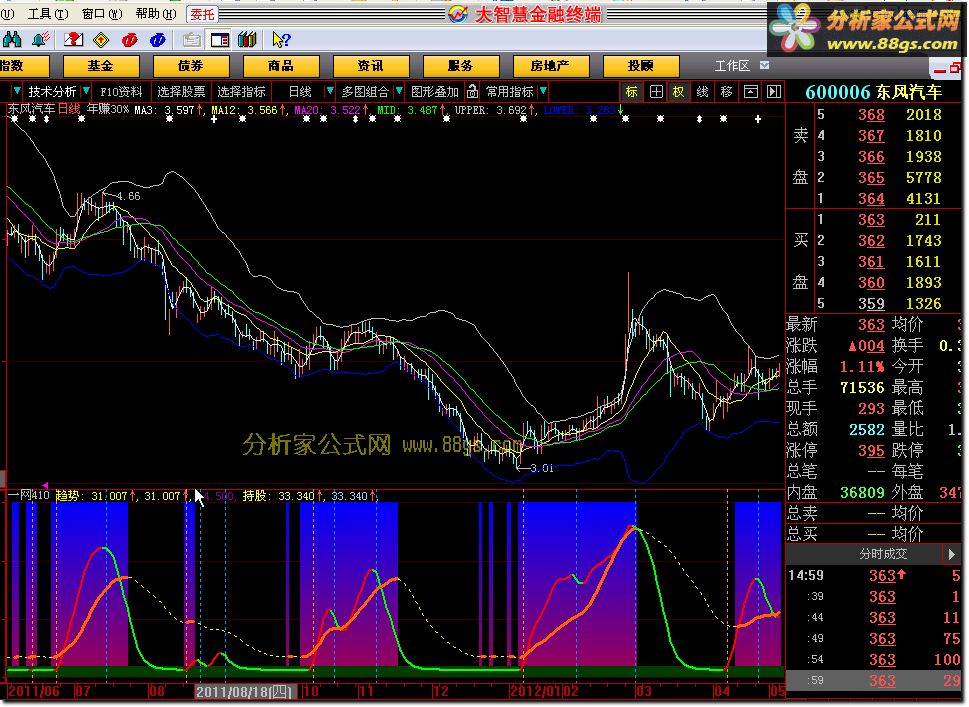Click the sell level 5 price 368

click(871, 114)
